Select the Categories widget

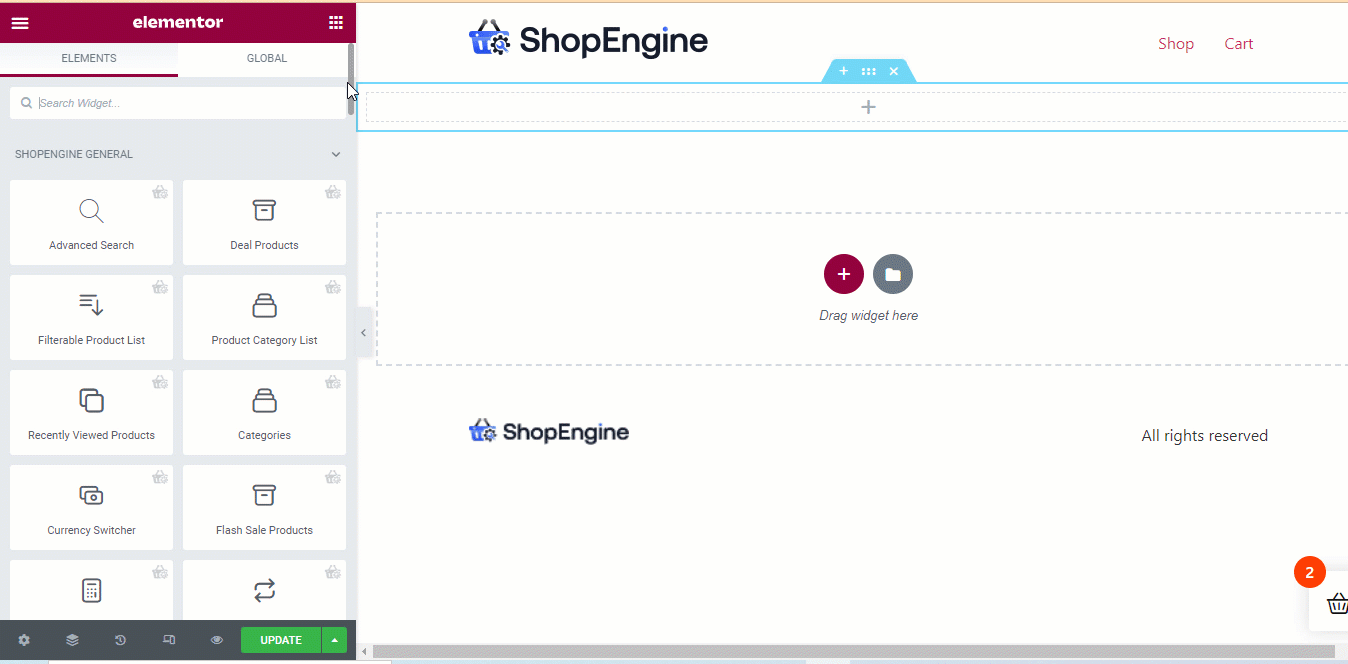[x=264, y=412]
